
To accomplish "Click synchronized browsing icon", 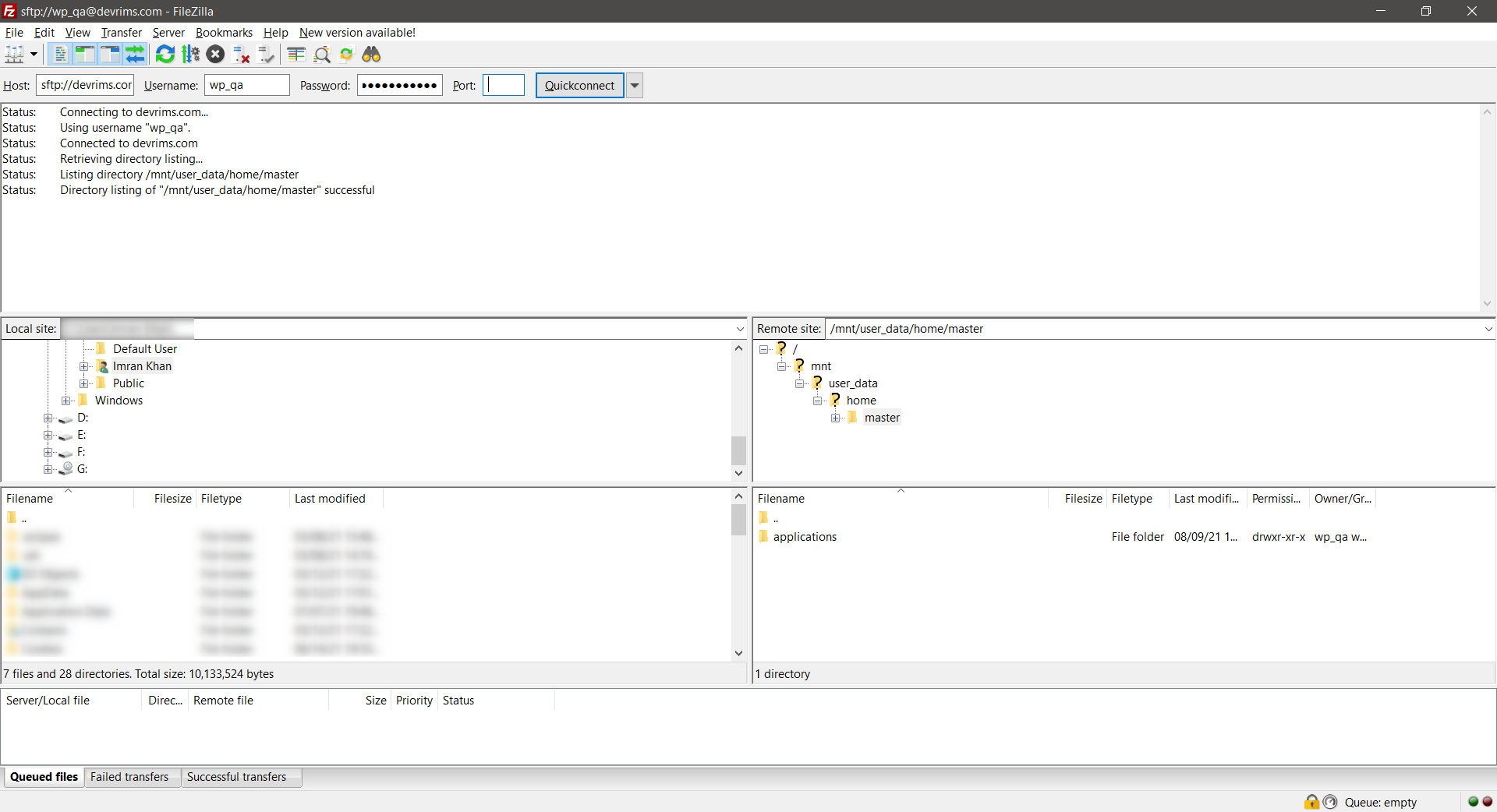I will point(347,55).
